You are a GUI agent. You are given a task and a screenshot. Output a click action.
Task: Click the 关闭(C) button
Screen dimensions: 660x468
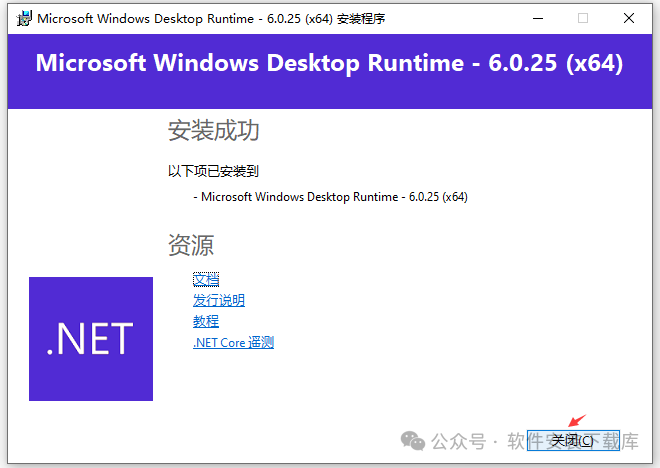point(573,440)
